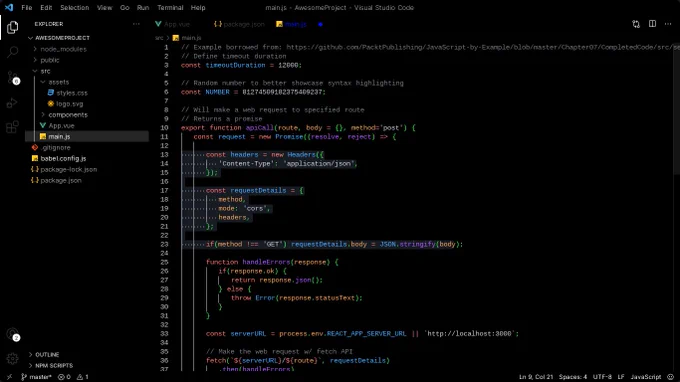
Task: Click the src breadcrumb segment
Action: (x=159, y=38)
